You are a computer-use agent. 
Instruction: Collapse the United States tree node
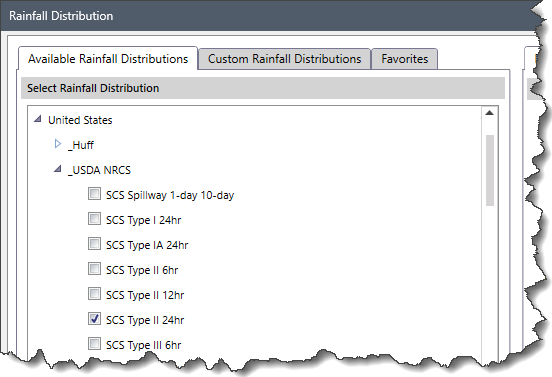(38, 119)
